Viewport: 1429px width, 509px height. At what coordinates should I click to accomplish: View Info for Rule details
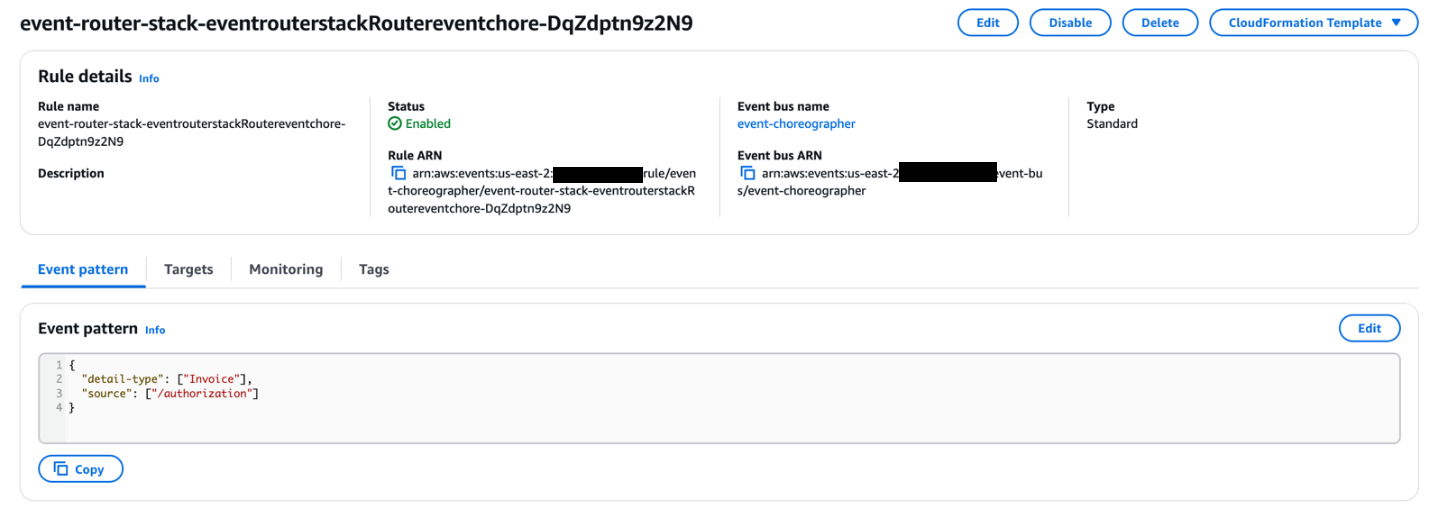click(x=149, y=78)
